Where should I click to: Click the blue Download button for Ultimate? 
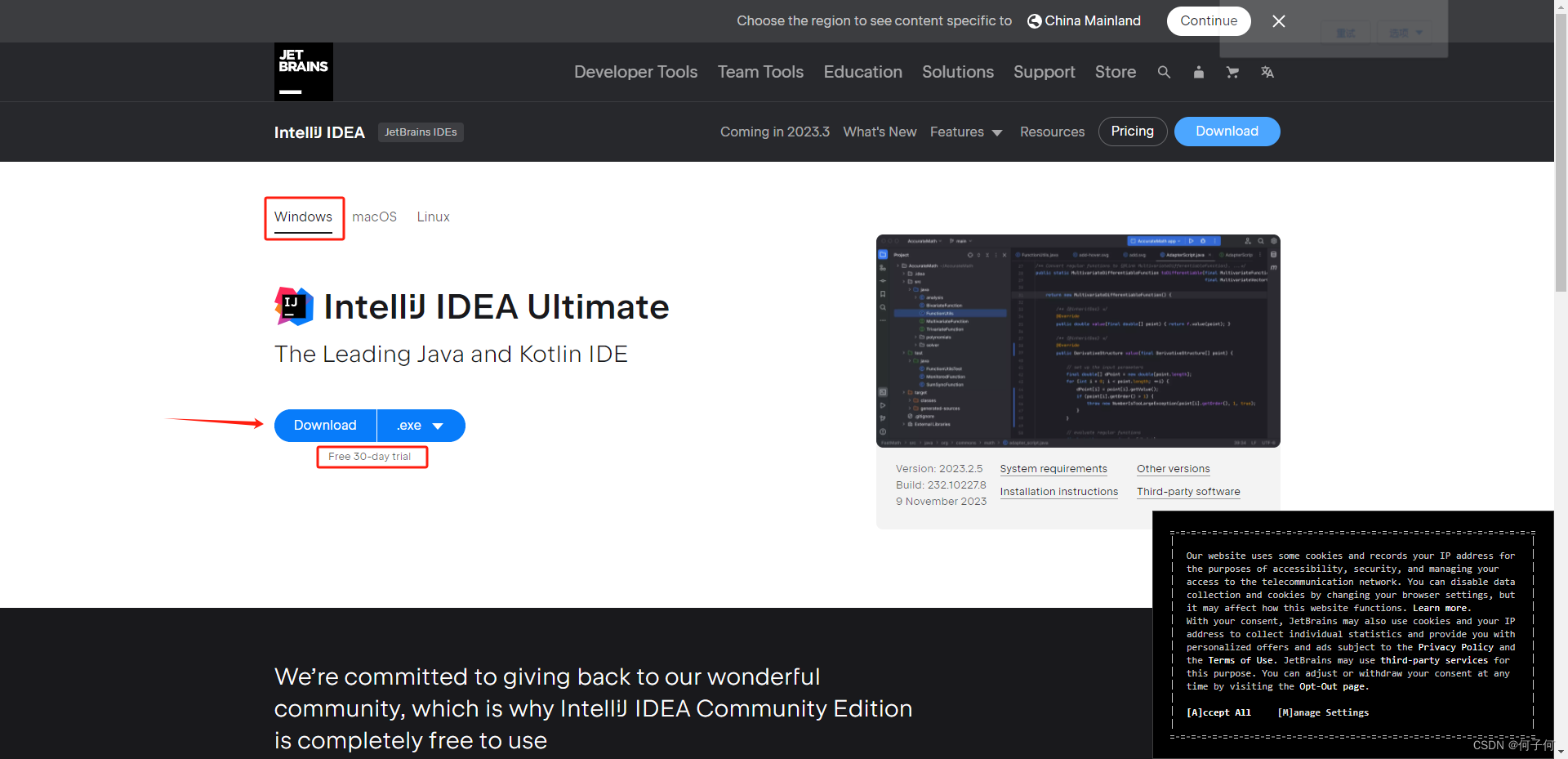(x=325, y=426)
